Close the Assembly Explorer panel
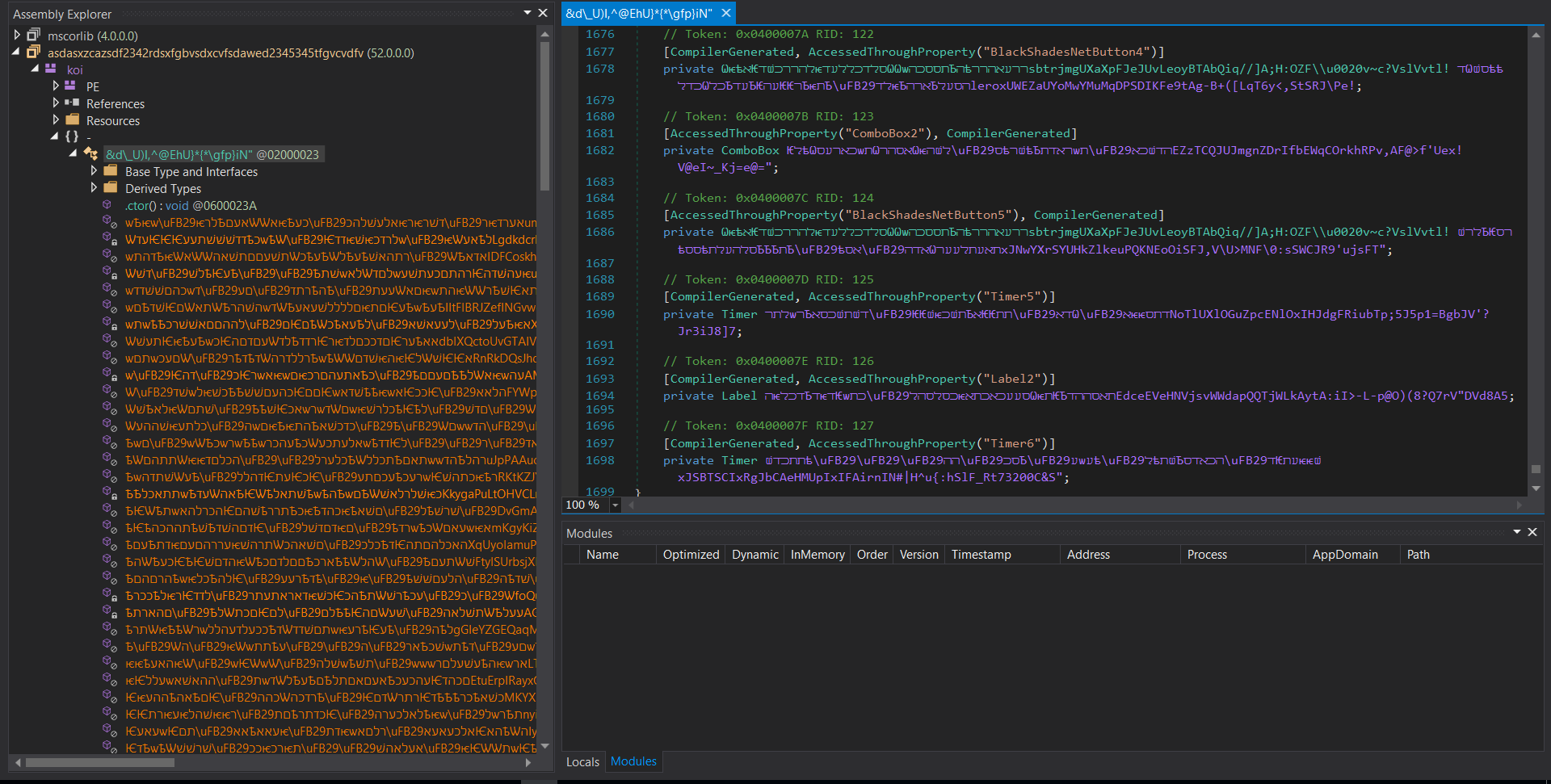Viewport: 1551px width, 784px height. click(543, 13)
